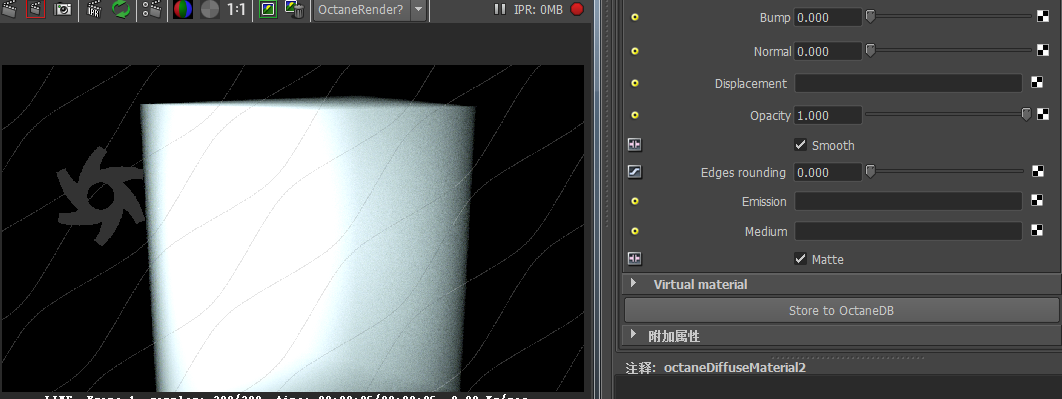Uncheck the Matte checkbox
The height and width of the screenshot is (399, 1062).
tap(801, 259)
